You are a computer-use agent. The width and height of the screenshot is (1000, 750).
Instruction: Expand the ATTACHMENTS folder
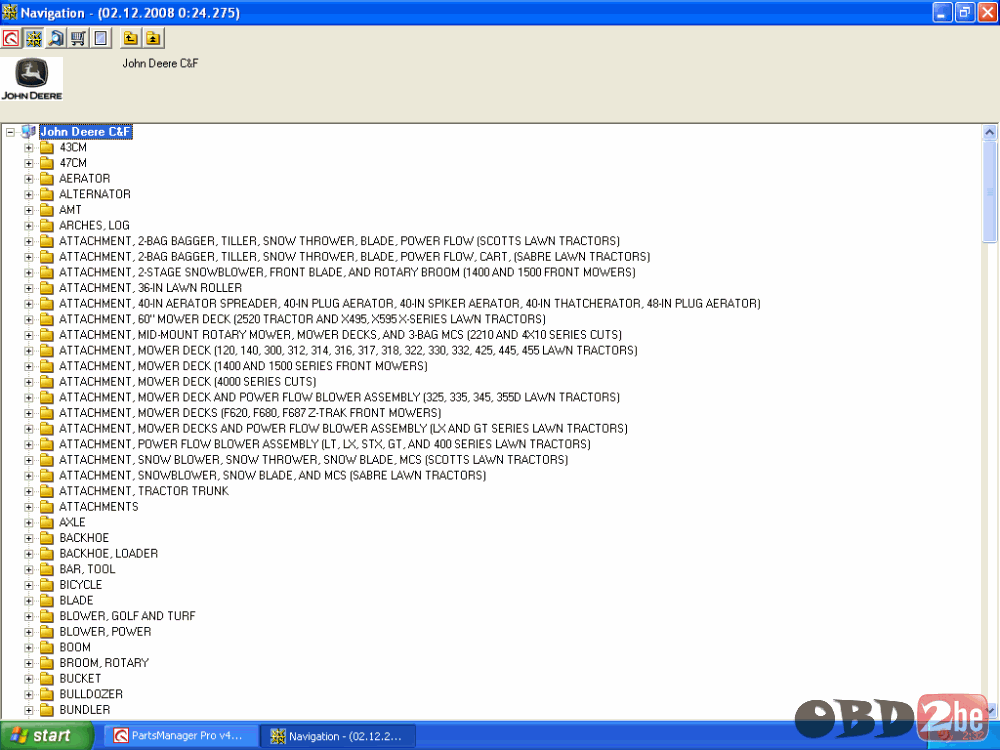pyautogui.click(x=29, y=507)
